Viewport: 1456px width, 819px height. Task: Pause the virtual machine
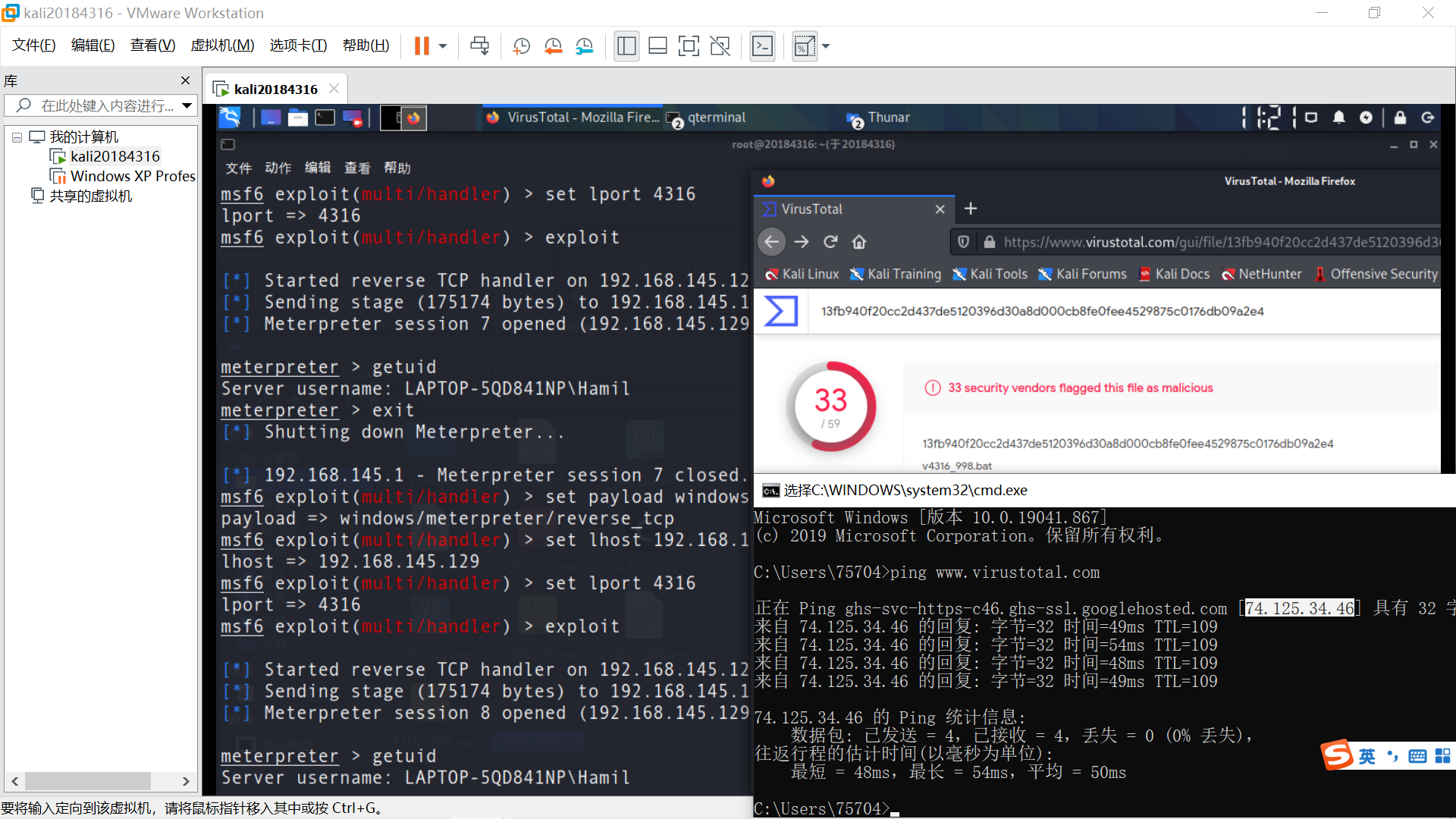point(422,46)
